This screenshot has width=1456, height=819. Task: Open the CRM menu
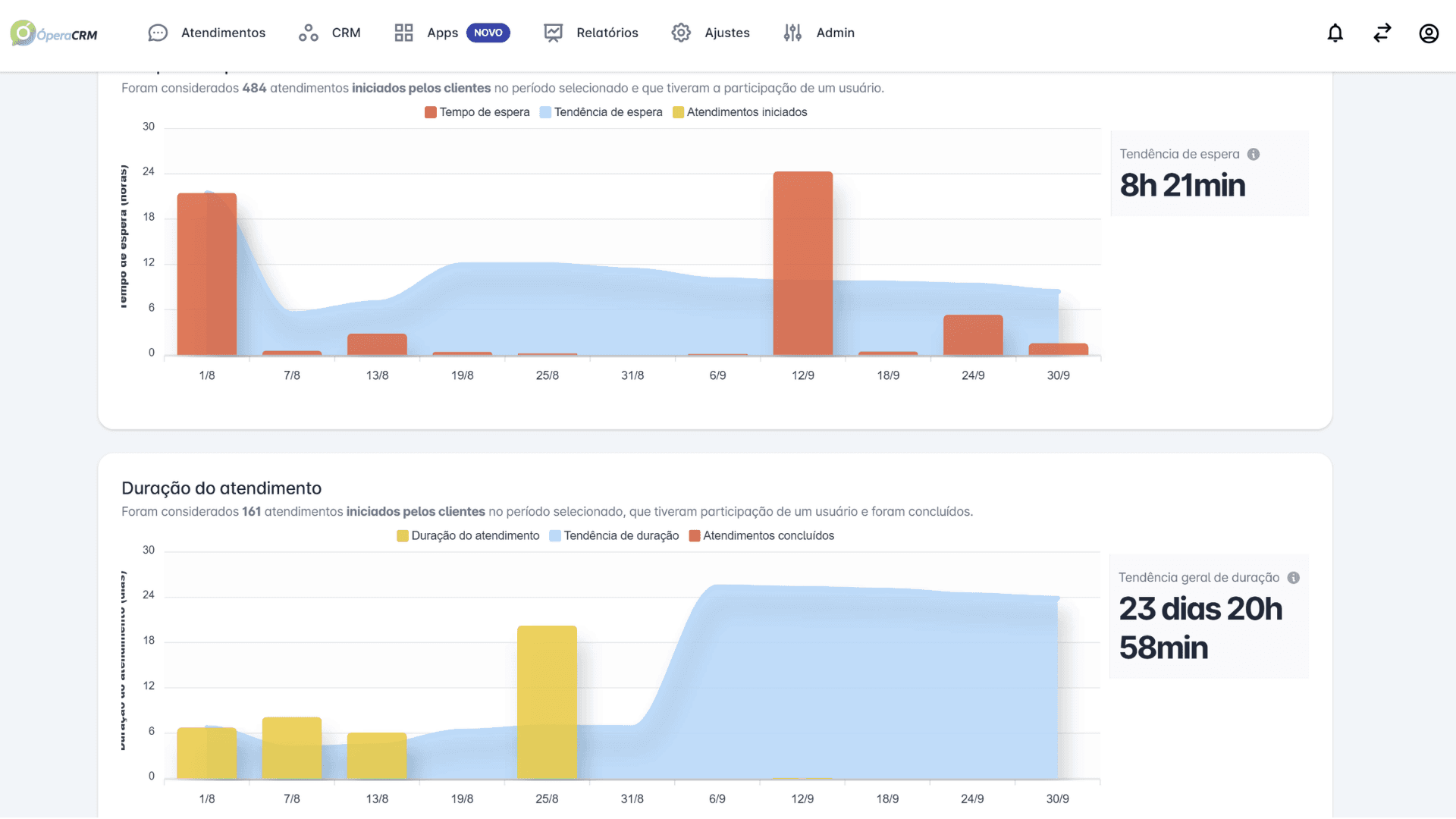[346, 33]
